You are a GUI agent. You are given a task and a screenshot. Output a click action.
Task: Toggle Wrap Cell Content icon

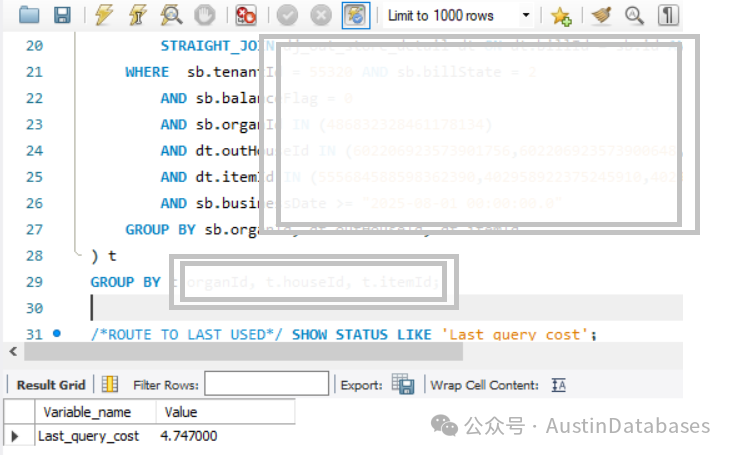(x=558, y=385)
